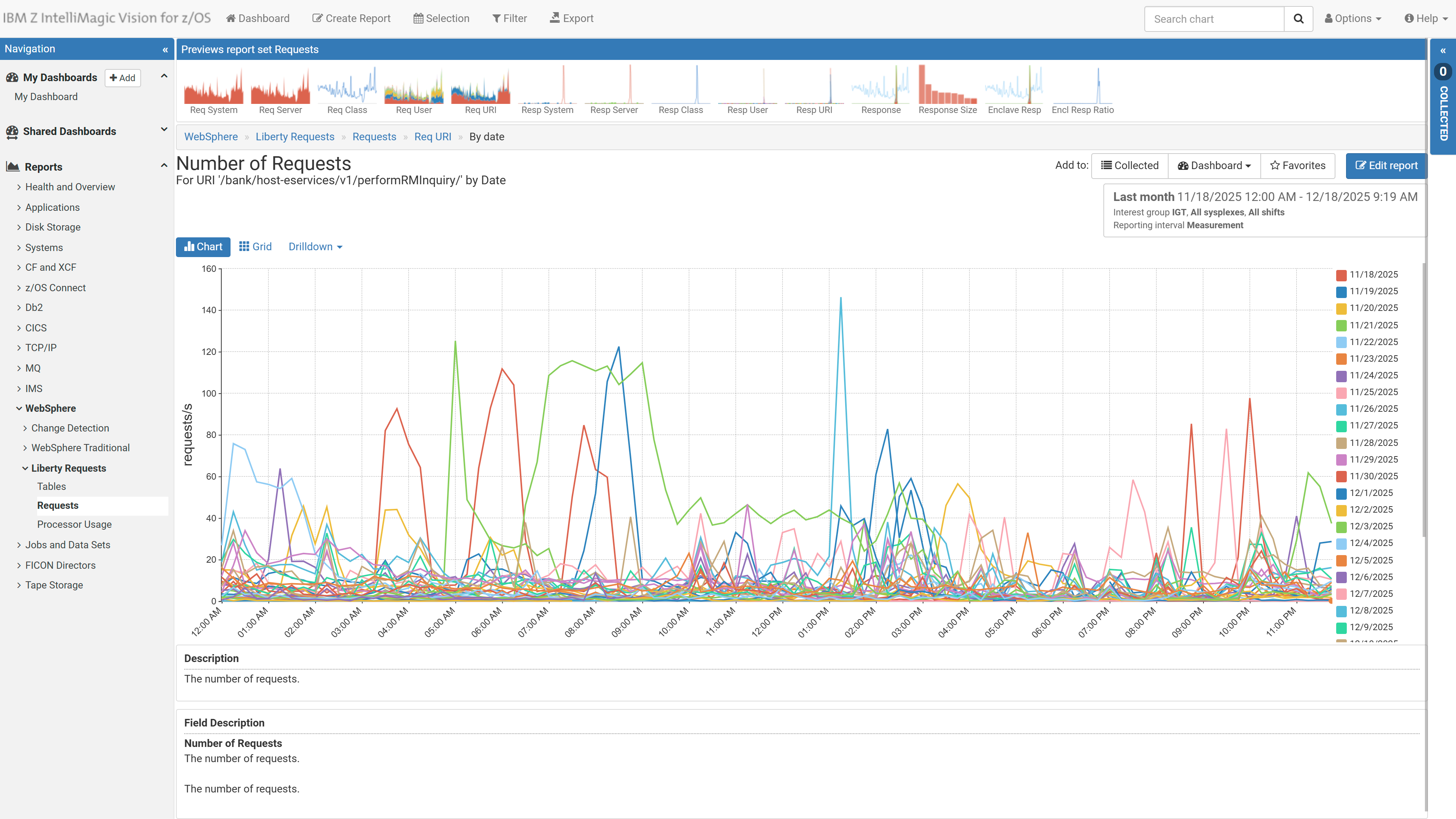Viewport: 1456px width, 819px height.
Task: Toggle the 11/21/2025 legend series swatch
Action: (x=1341, y=326)
